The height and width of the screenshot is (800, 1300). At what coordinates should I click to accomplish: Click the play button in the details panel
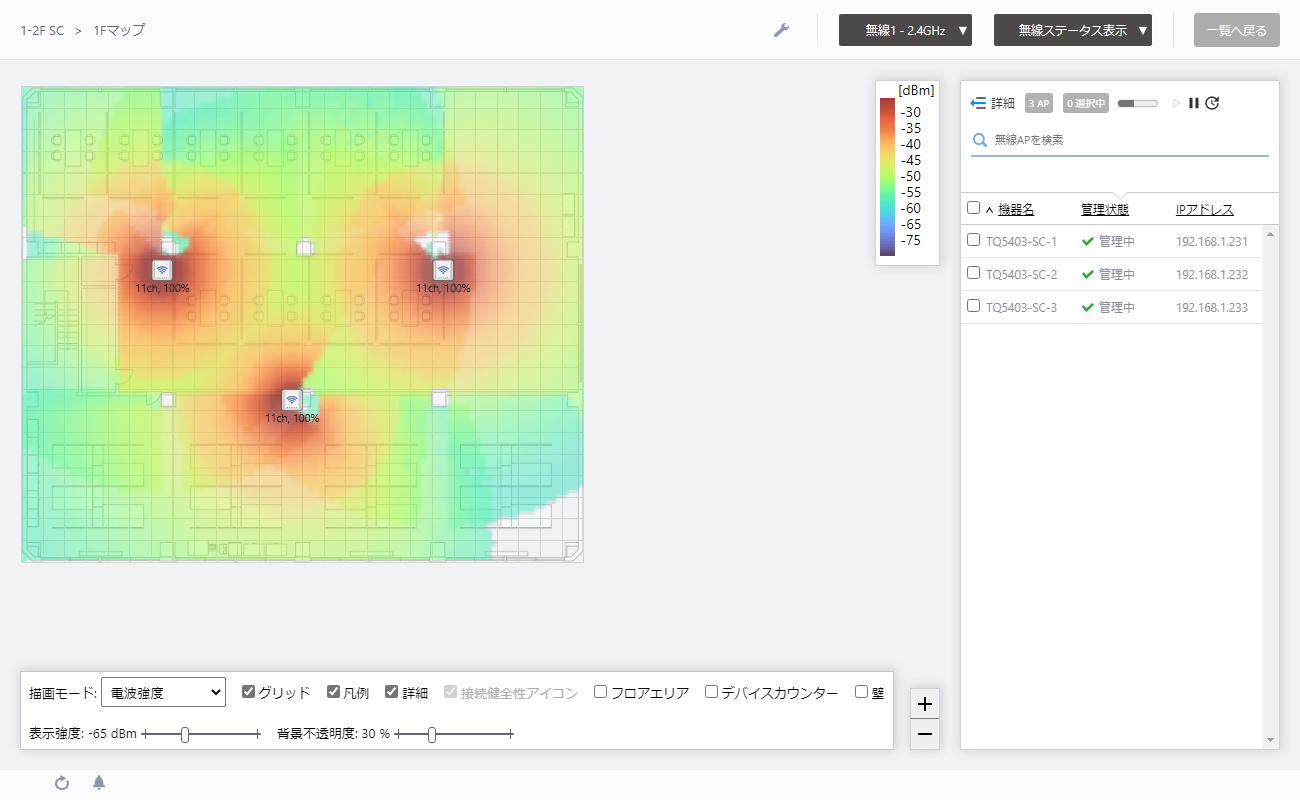(x=1177, y=103)
